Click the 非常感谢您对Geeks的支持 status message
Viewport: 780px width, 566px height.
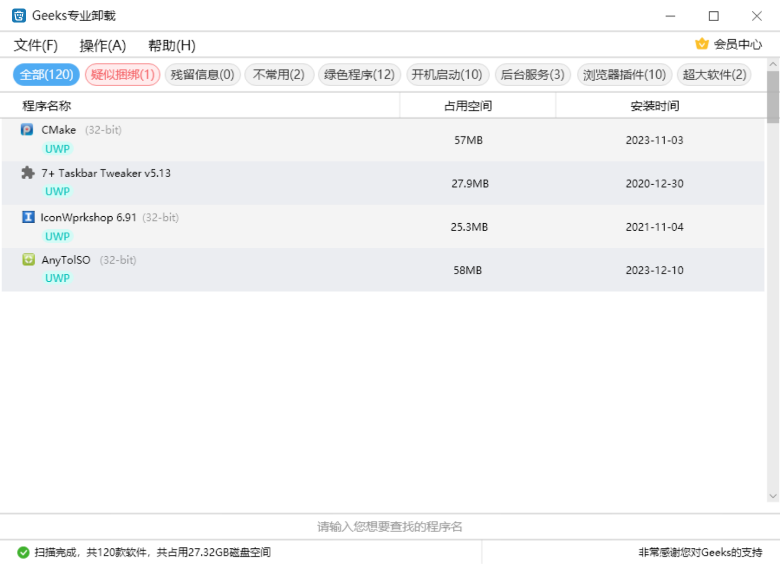(x=700, y=552)
